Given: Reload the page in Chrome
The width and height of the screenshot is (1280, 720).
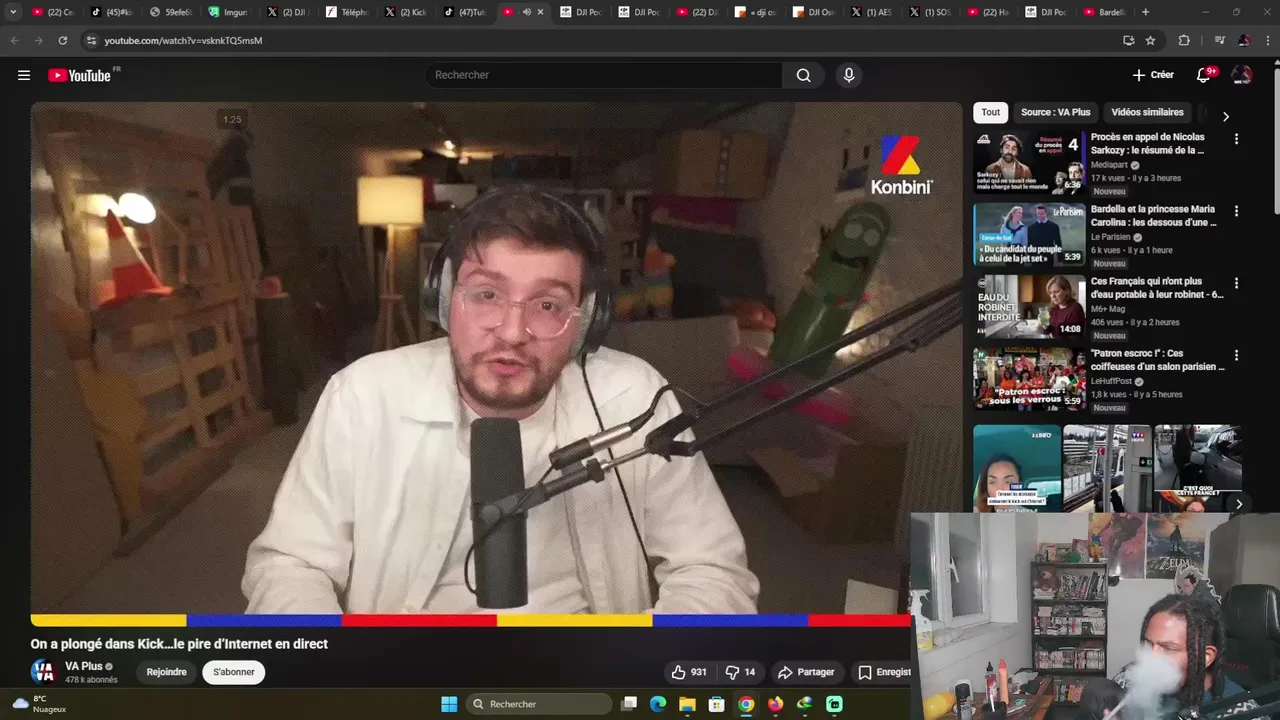Looking at the screenshot, I should click(63, 40).
